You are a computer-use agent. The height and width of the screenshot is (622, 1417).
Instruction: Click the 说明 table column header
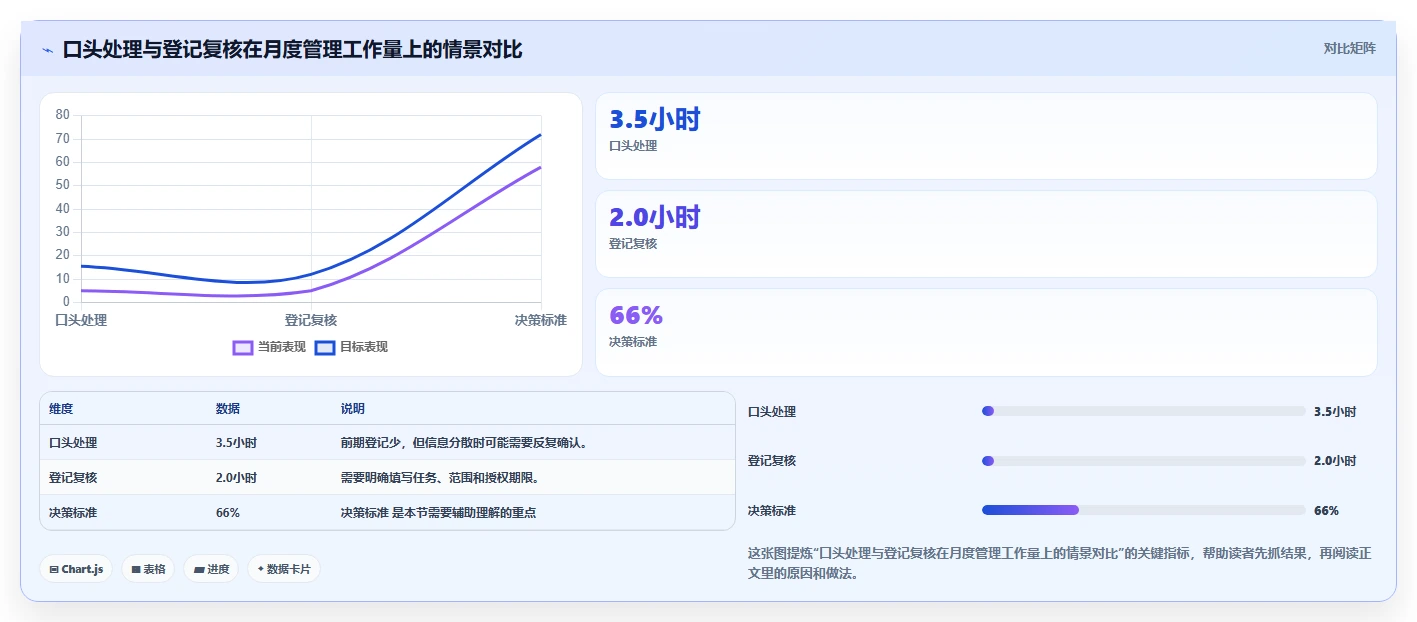point(353,409)
